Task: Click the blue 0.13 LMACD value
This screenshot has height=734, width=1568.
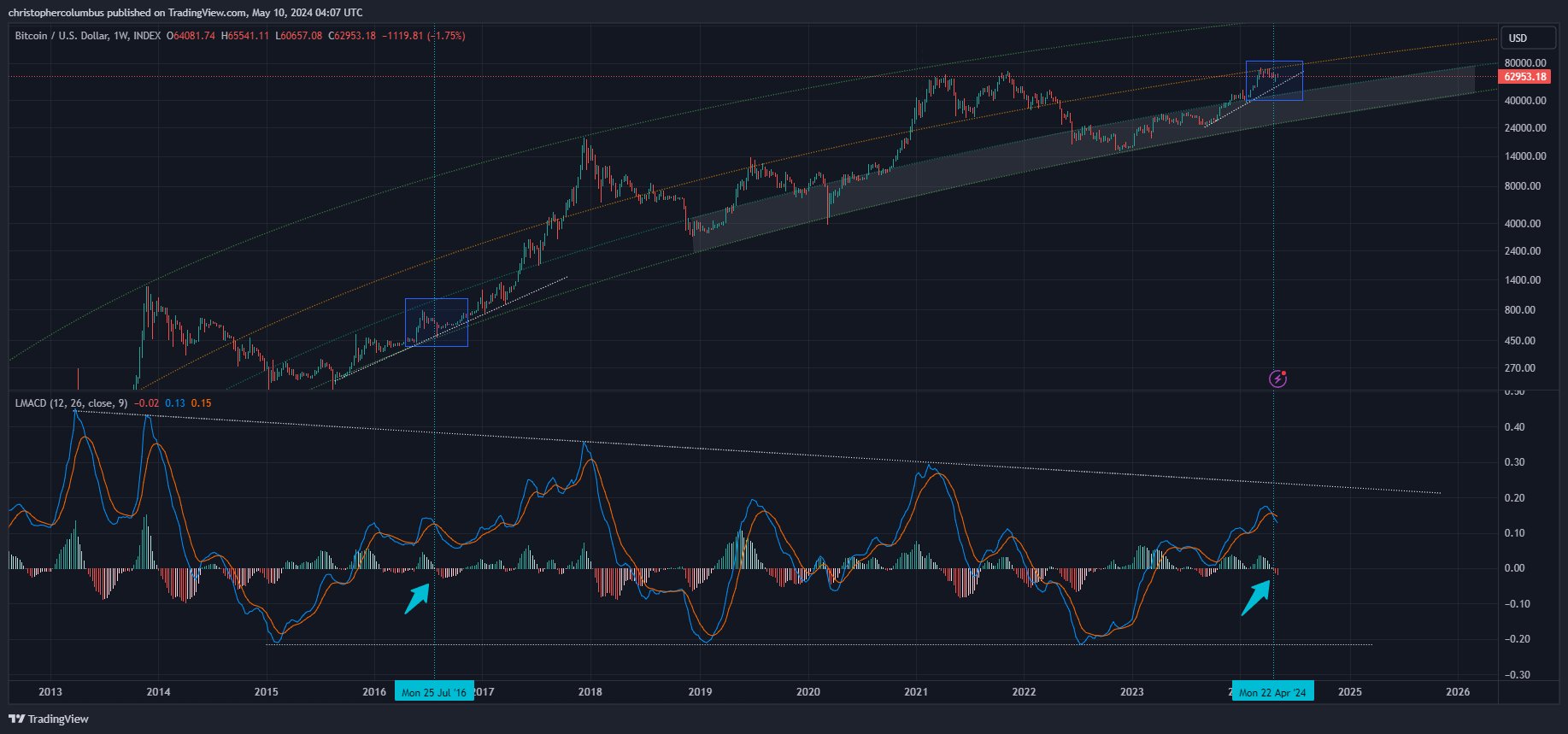Action: click(x=175, y=403)
